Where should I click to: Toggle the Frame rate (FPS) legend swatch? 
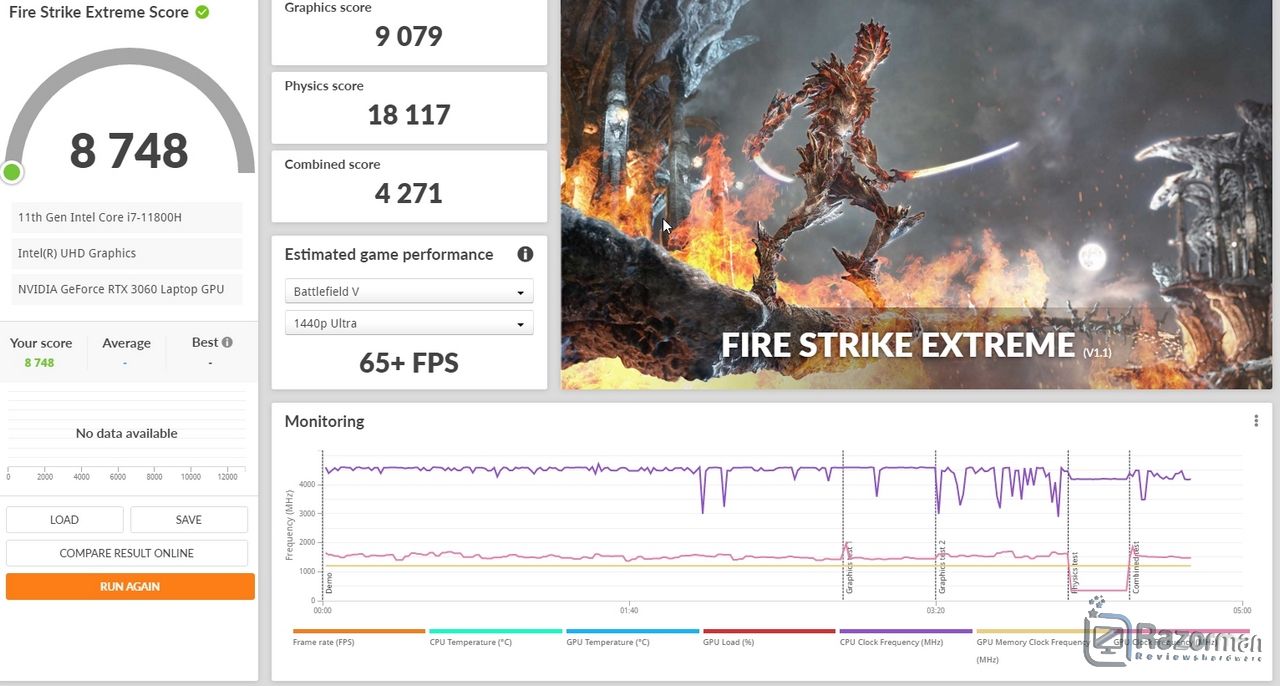tap(359, 631)
